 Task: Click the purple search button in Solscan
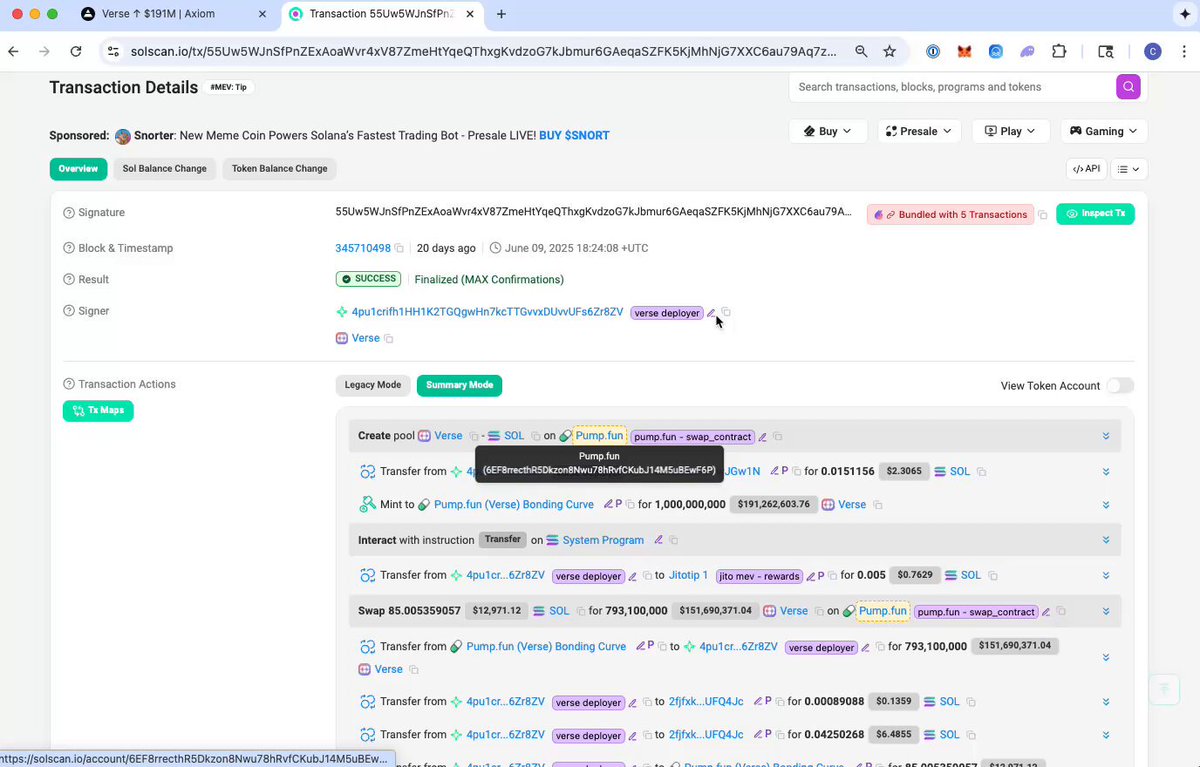click(x=1128, y=87)
